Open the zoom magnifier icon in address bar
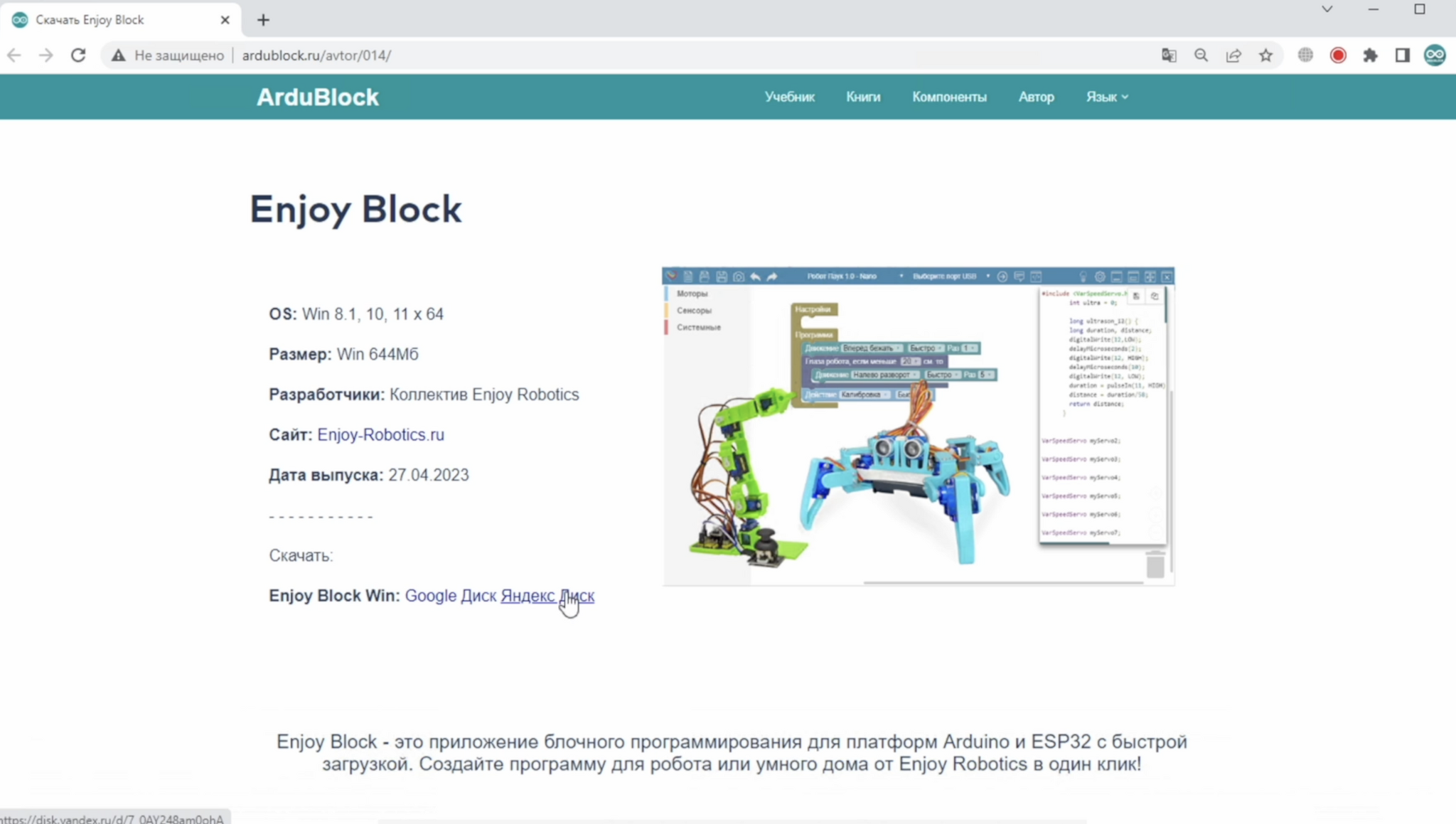This screenshot has width=1456, height=824. coord(1201,55)
